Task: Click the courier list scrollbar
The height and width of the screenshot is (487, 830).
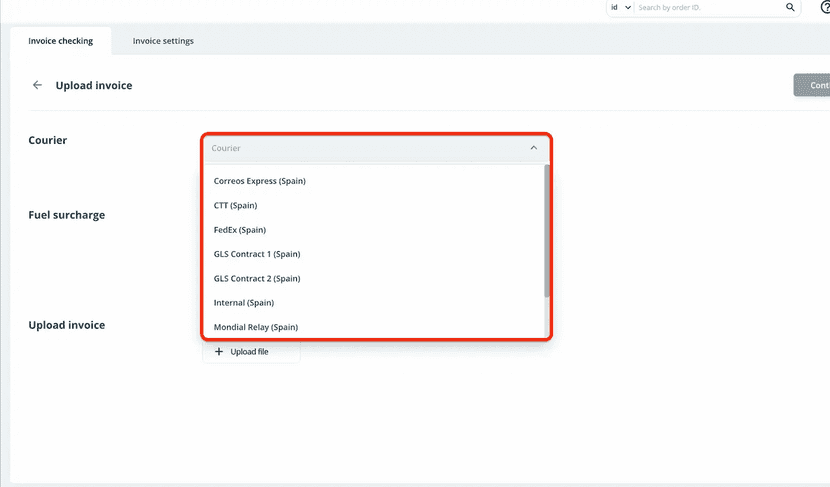Action: (x=547, y=230)
